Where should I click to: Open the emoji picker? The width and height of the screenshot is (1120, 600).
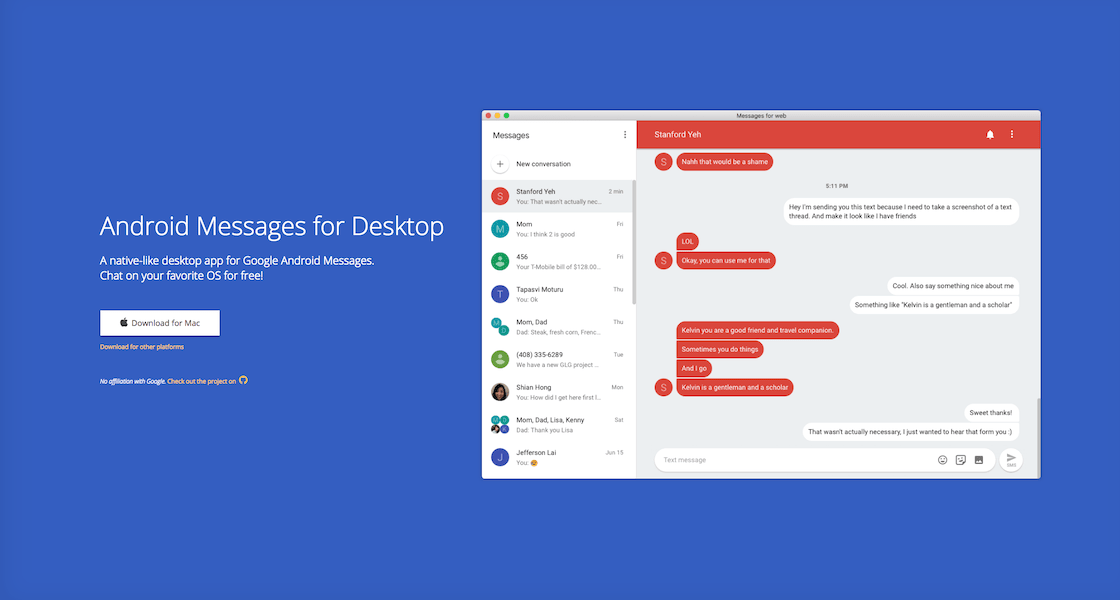(942, 459)
